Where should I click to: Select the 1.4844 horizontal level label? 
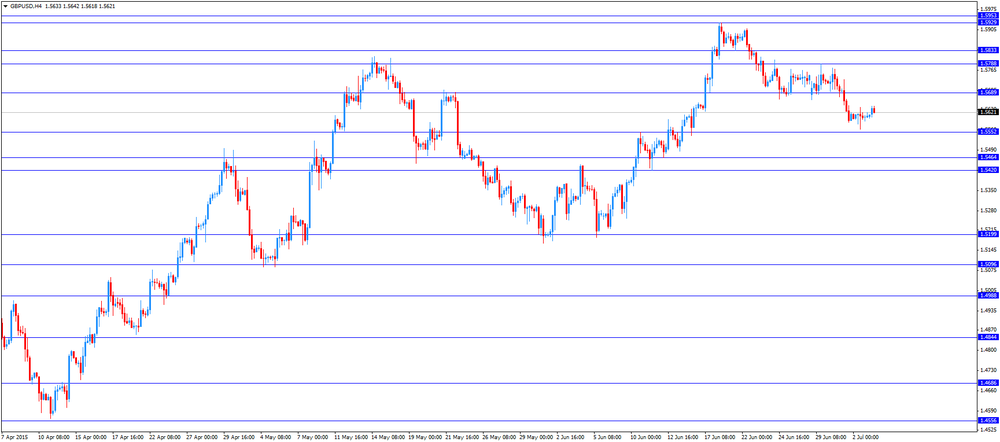pos(988,337)
